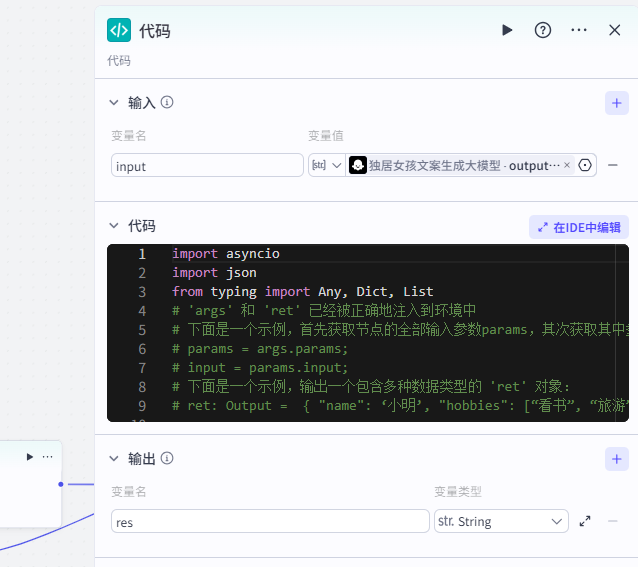Clear the selected output reference tag
638x567 pixels.
coord(567,165)
